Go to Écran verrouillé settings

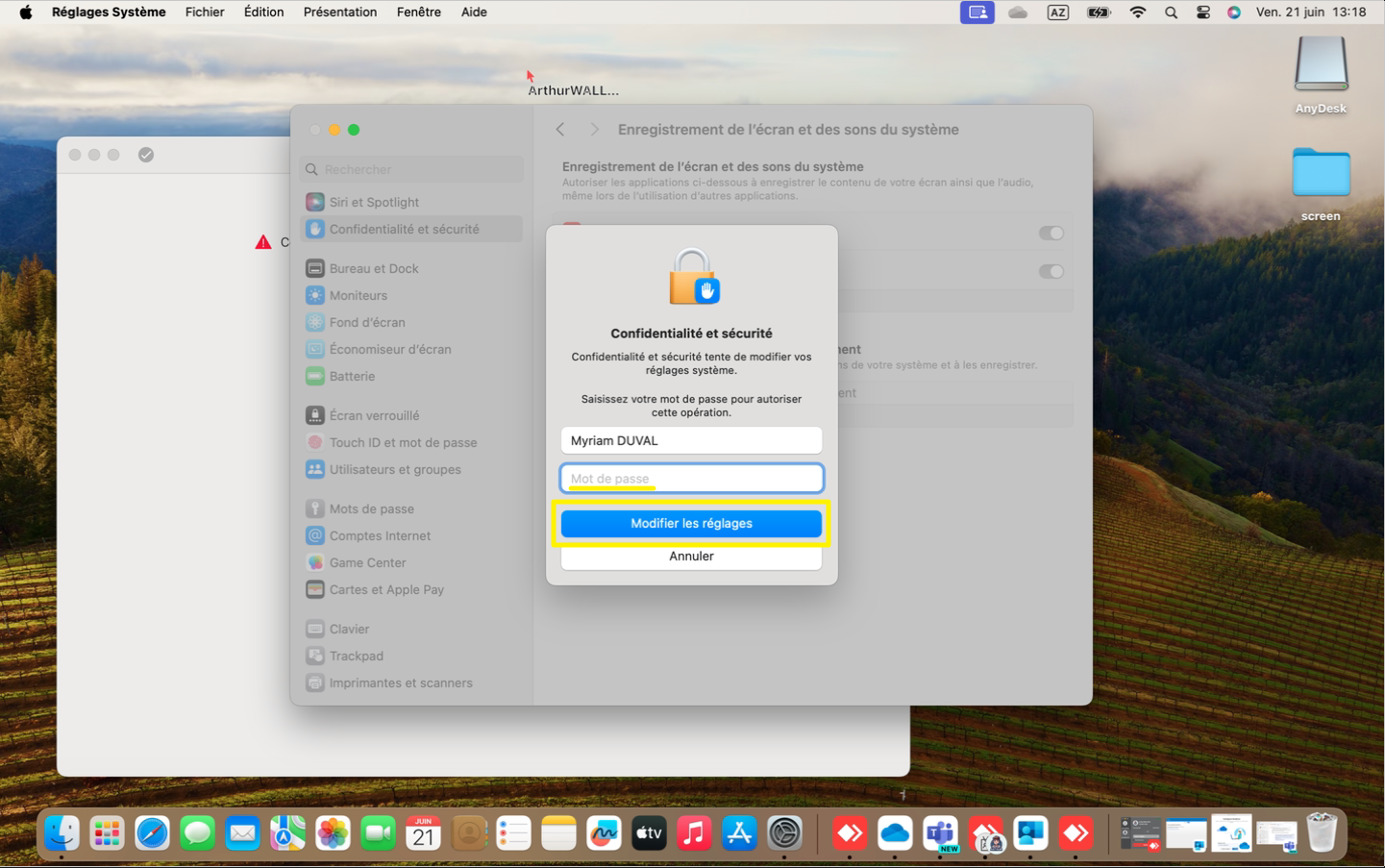tap(412, 415)
